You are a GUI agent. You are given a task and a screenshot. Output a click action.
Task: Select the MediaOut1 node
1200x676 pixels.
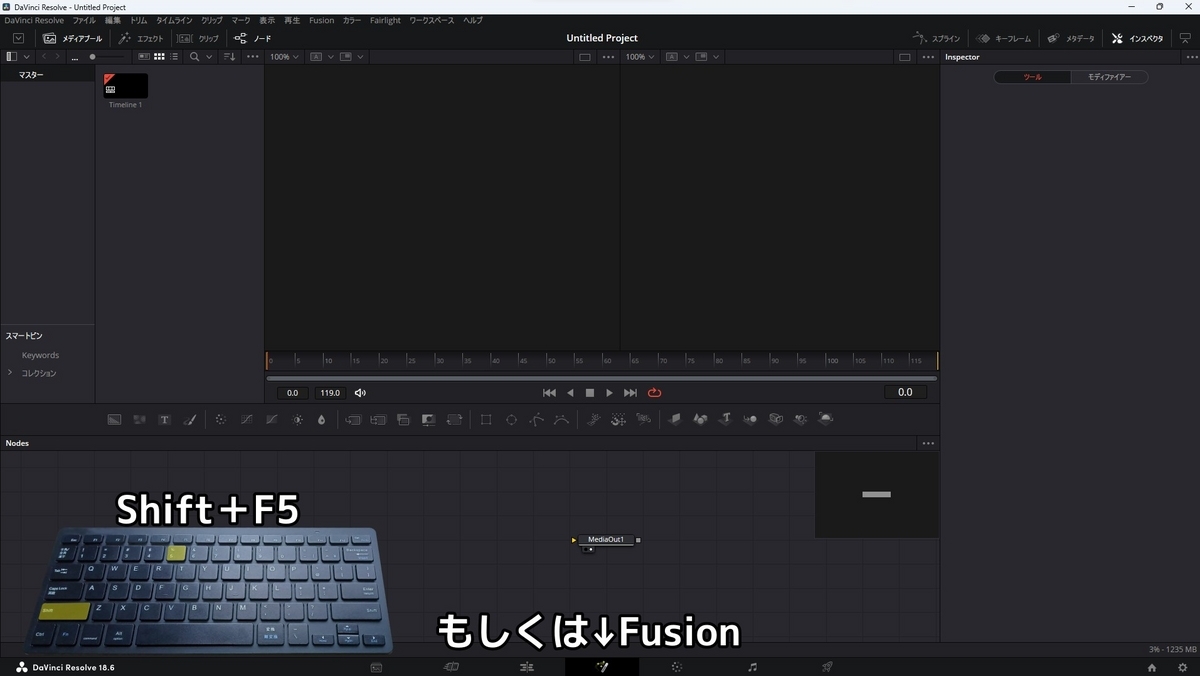tap(606, 539)
